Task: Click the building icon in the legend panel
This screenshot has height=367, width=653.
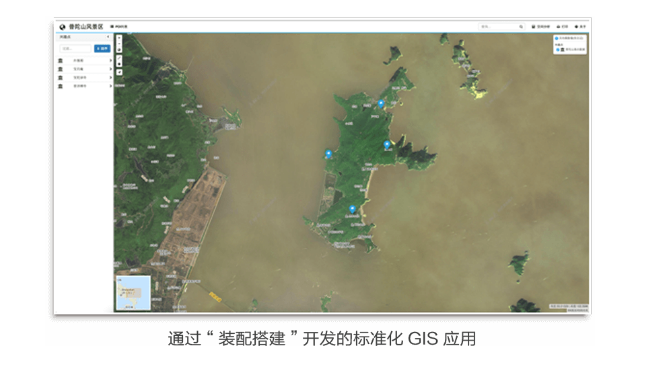Action: (563, 50)
